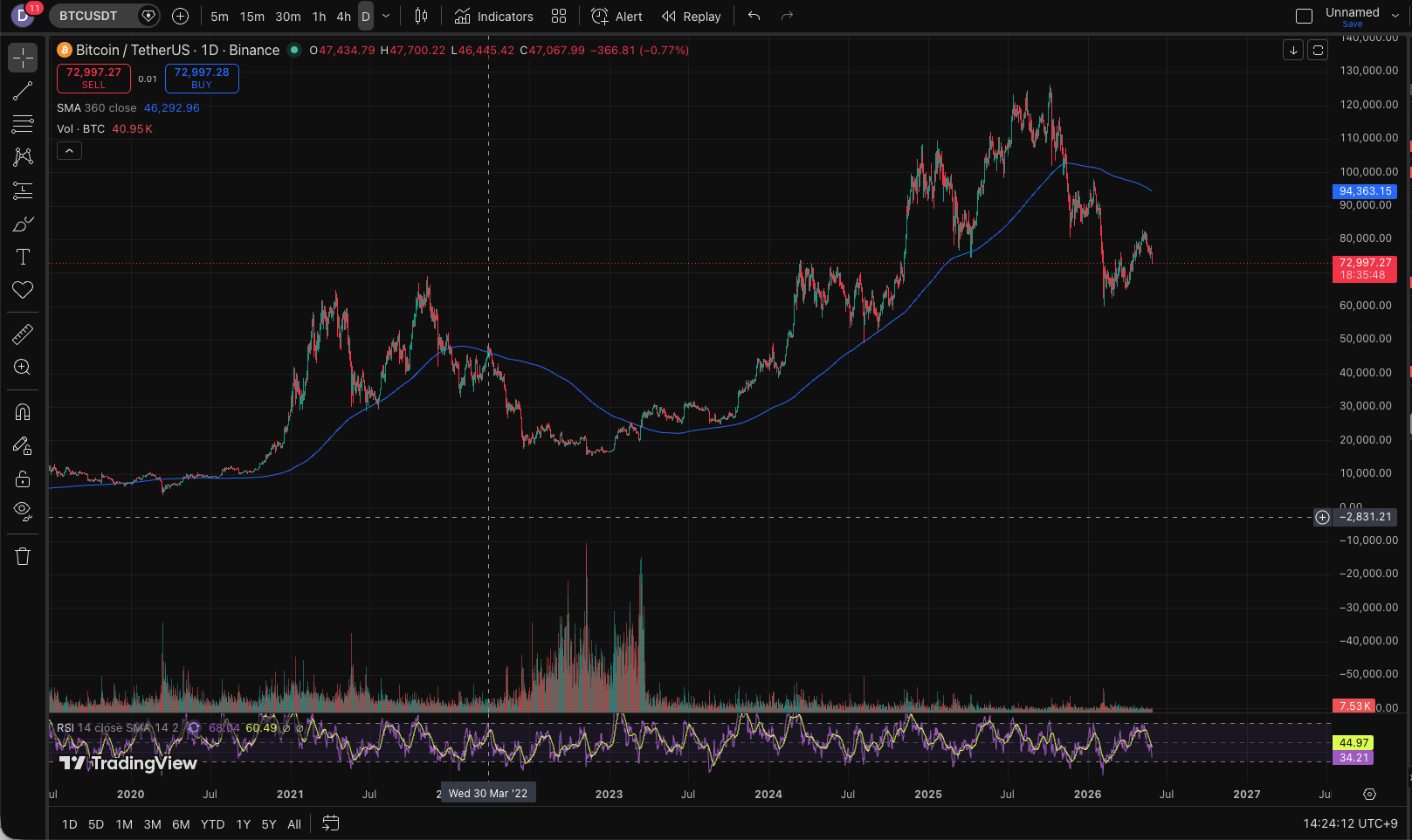The image size is (1412, 840).
Task: Click the 94,363.15 SMA price label
Action: 1365,191
